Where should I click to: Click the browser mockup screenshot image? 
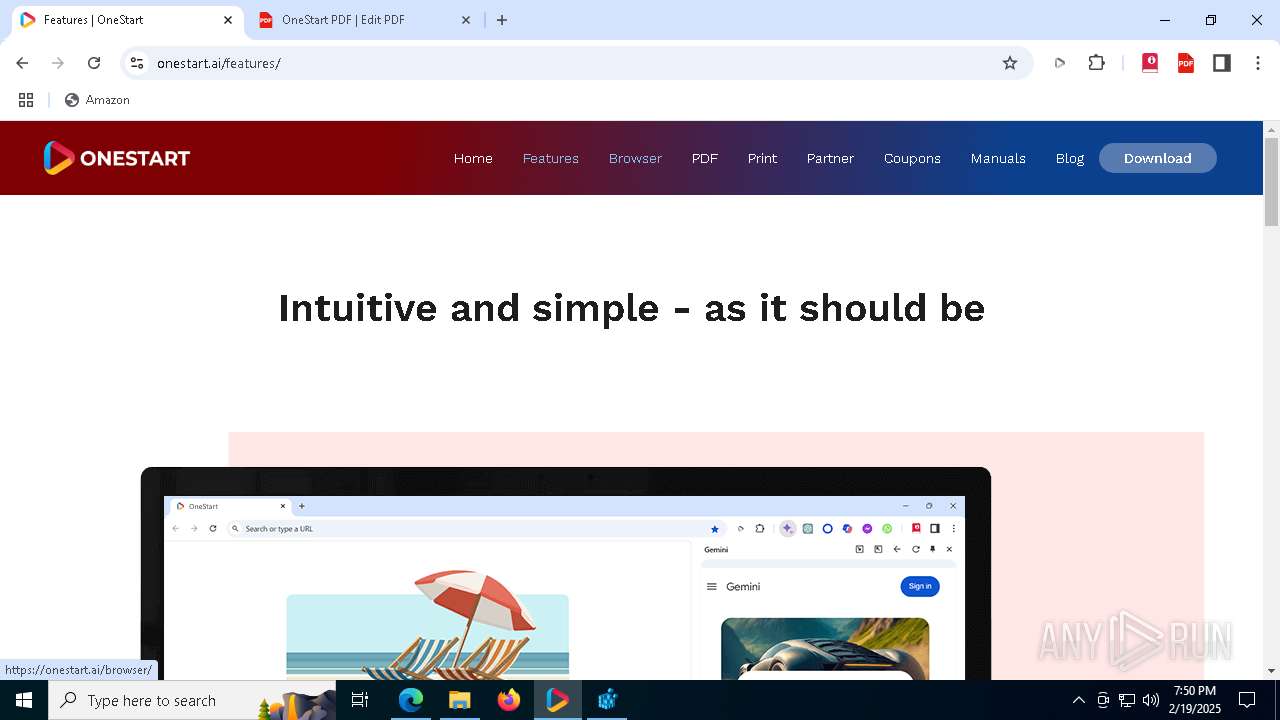[x=566, y=573]
